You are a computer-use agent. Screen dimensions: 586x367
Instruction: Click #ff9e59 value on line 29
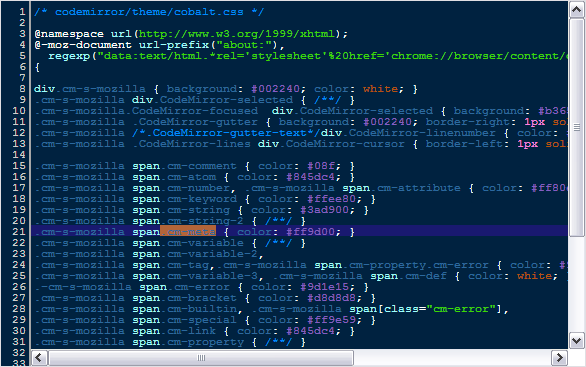[331, 320]
